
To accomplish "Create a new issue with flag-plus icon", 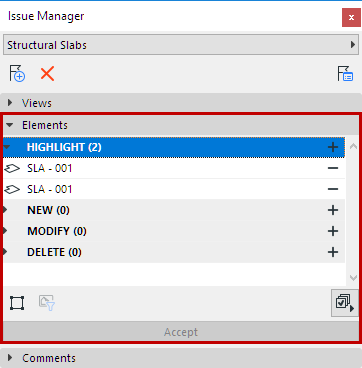I will pyautogui.click(x=17, y=74).
